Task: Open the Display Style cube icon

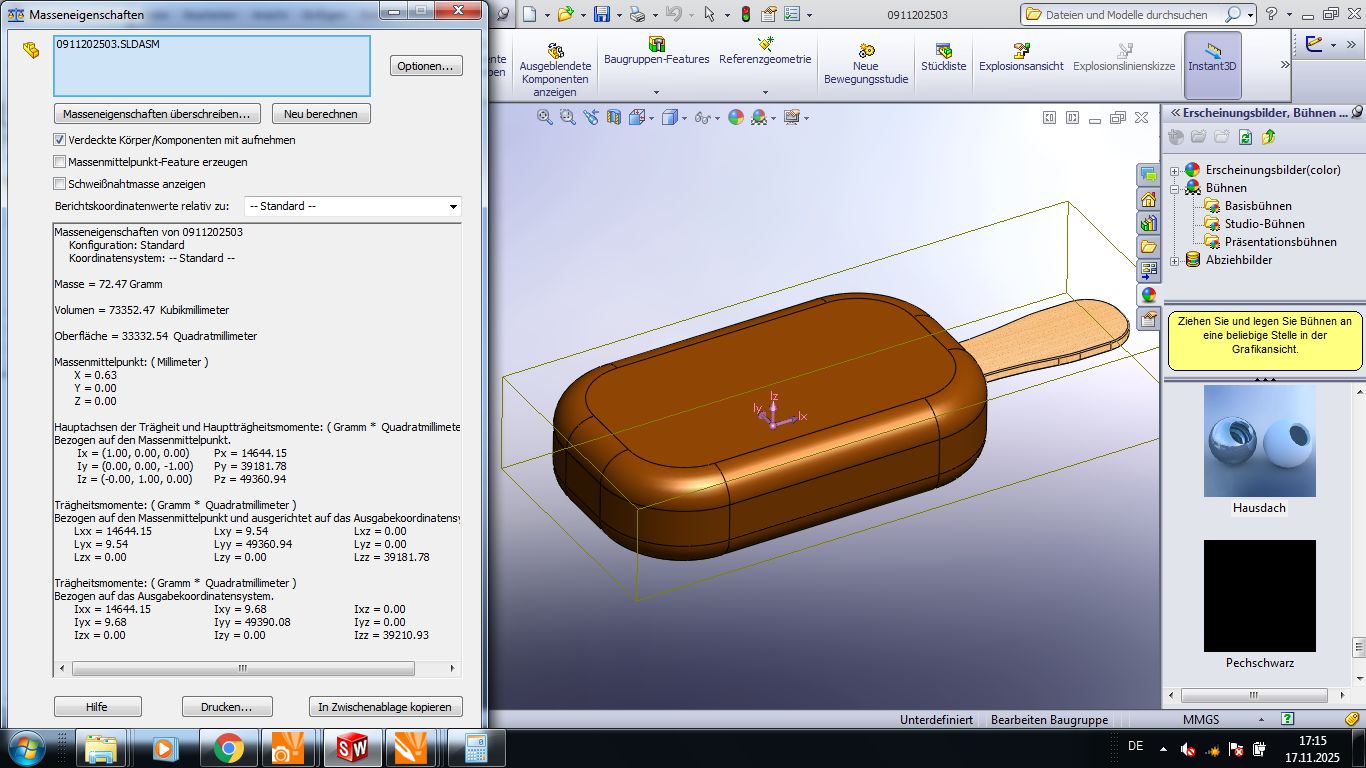Action: pyautogui.click(x=669, y=117)
